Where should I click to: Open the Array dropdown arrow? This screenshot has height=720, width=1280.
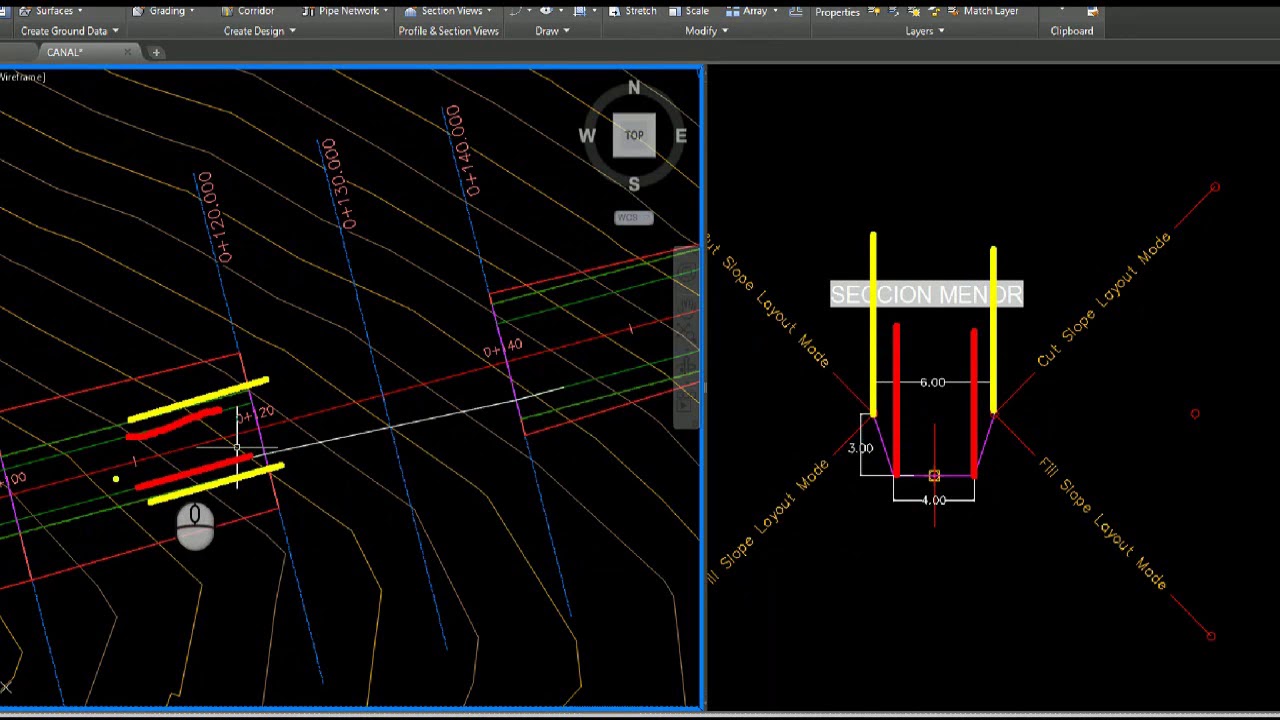click(x=775, y=11)
